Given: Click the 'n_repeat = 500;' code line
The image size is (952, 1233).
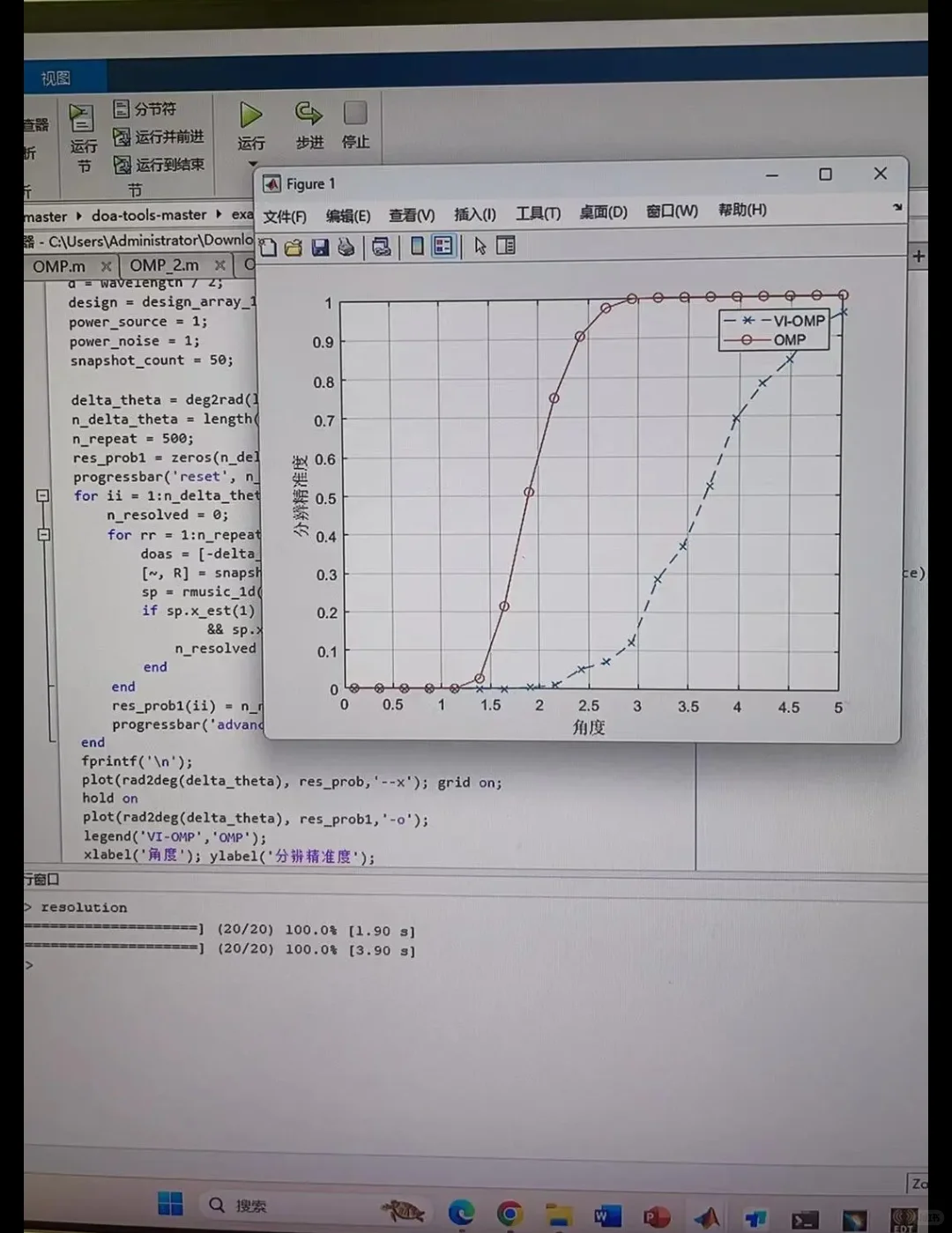Looking at the screenshot, I should click(x=133, y=439).
